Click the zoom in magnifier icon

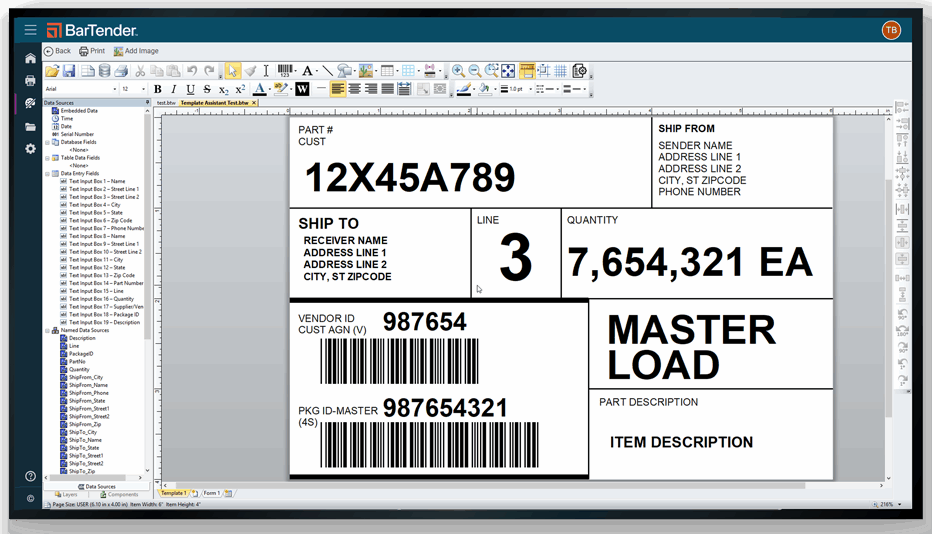[457, 71]
